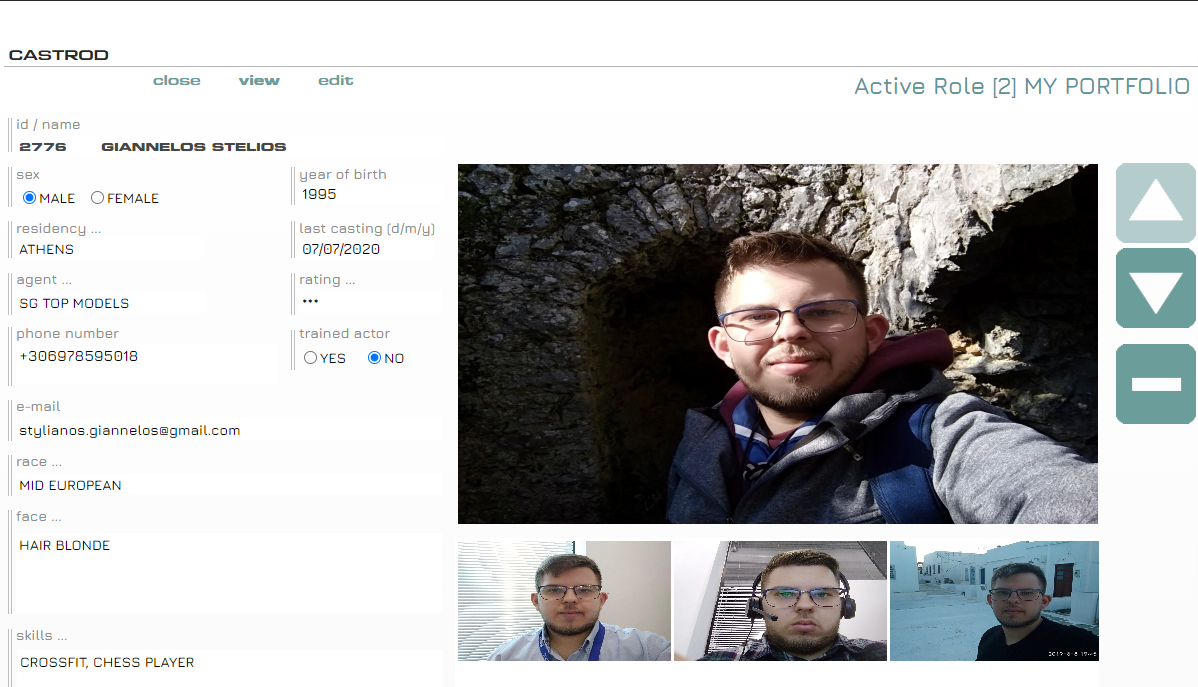The image size is (1198, 687).
Task: Mark trained actor as YES
Action: 310,357
